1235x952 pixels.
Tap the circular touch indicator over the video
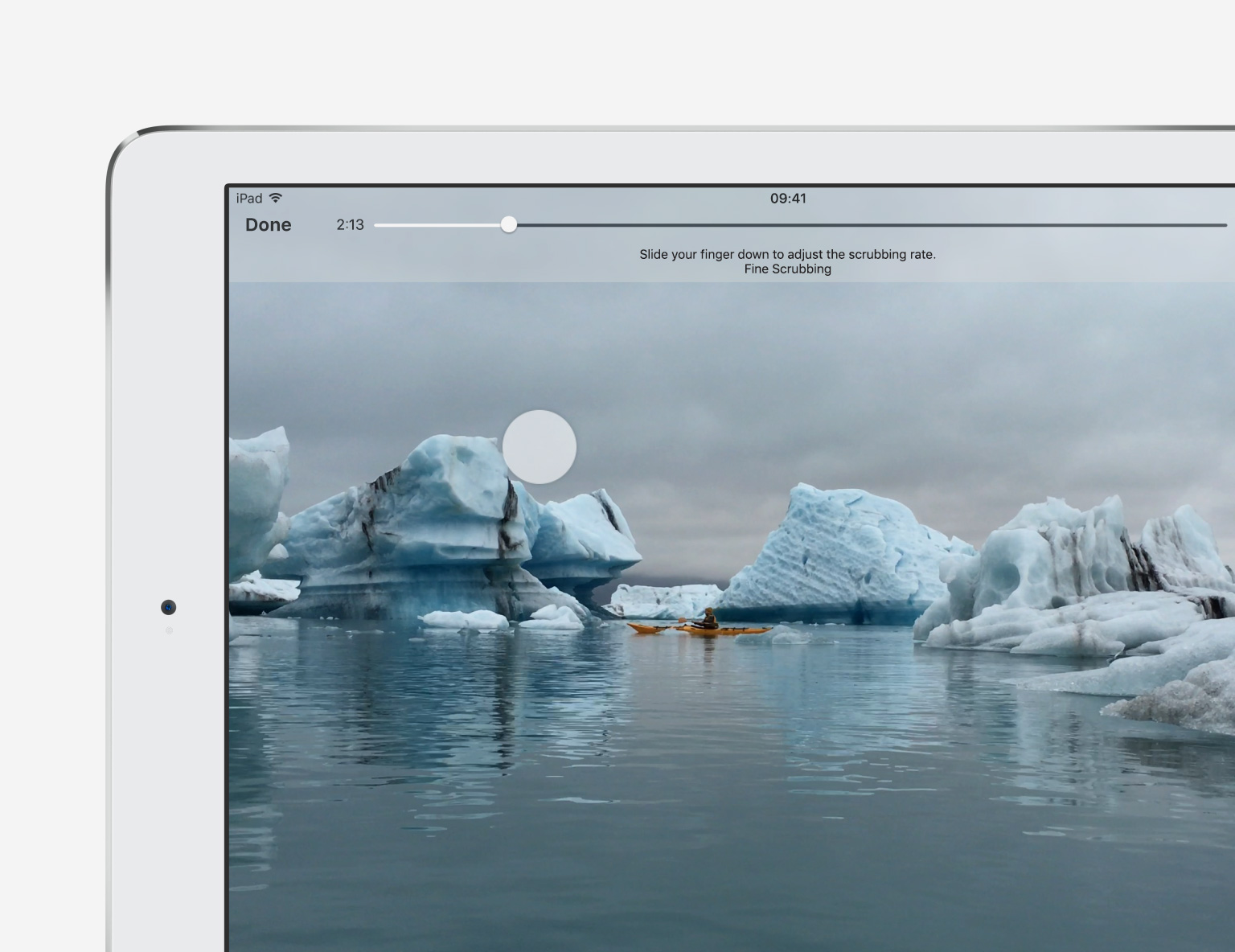pyautogui.click(x=539, y=447)
